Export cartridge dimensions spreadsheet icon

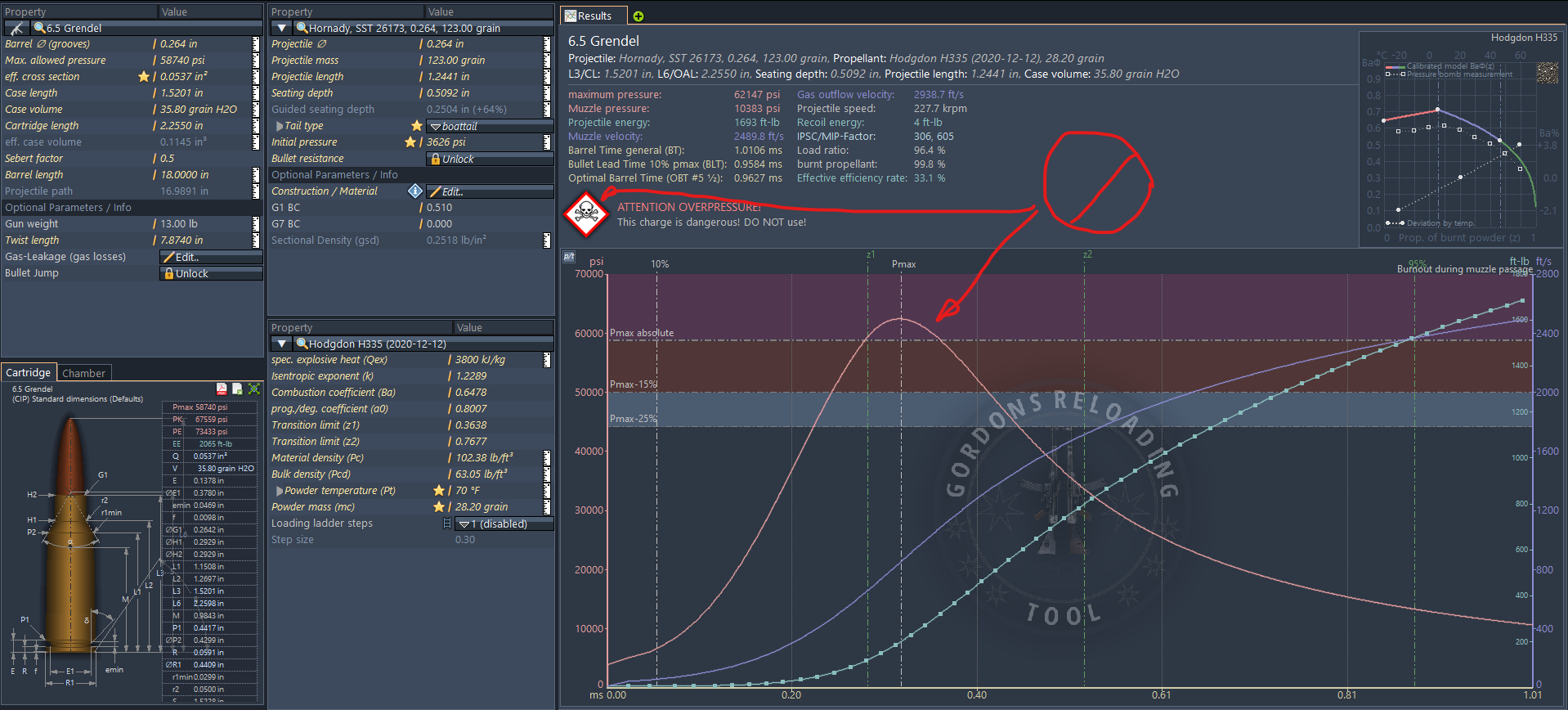click(237, 389)
